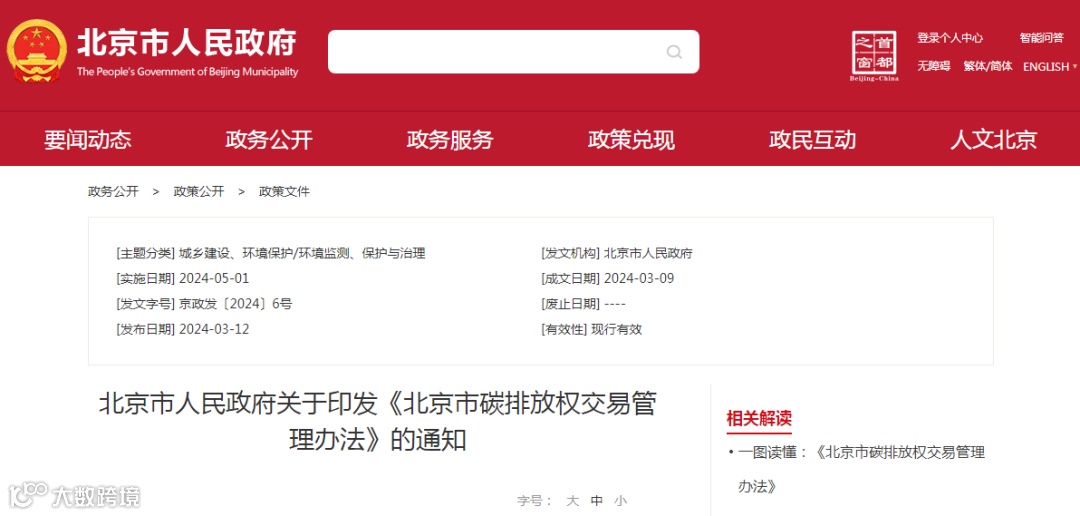Screen dimensions: 1080x516
Task: Open 登录个人中心 link
Action: 950,39
